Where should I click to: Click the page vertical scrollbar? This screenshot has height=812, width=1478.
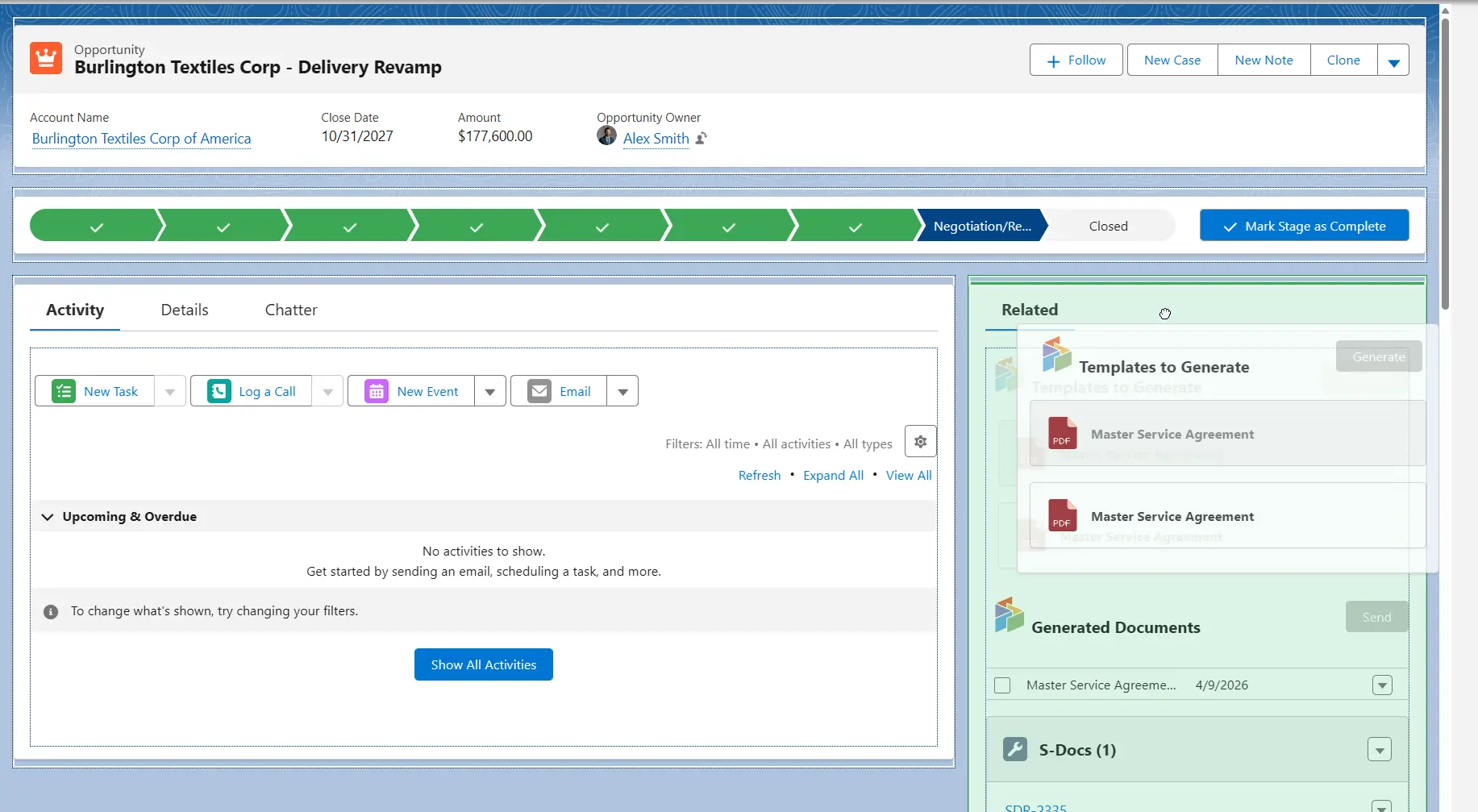pos(1445,161)
